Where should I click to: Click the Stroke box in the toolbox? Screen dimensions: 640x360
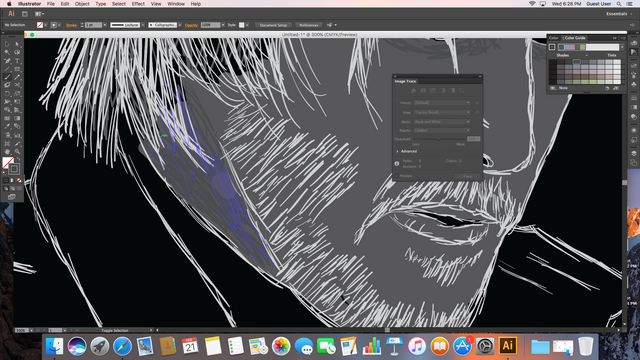click(x=14, y=168)
